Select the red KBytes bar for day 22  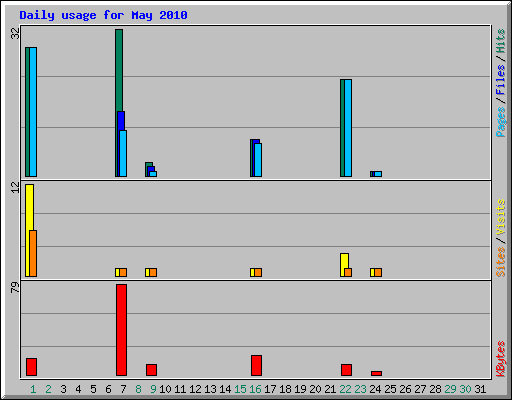346,370
